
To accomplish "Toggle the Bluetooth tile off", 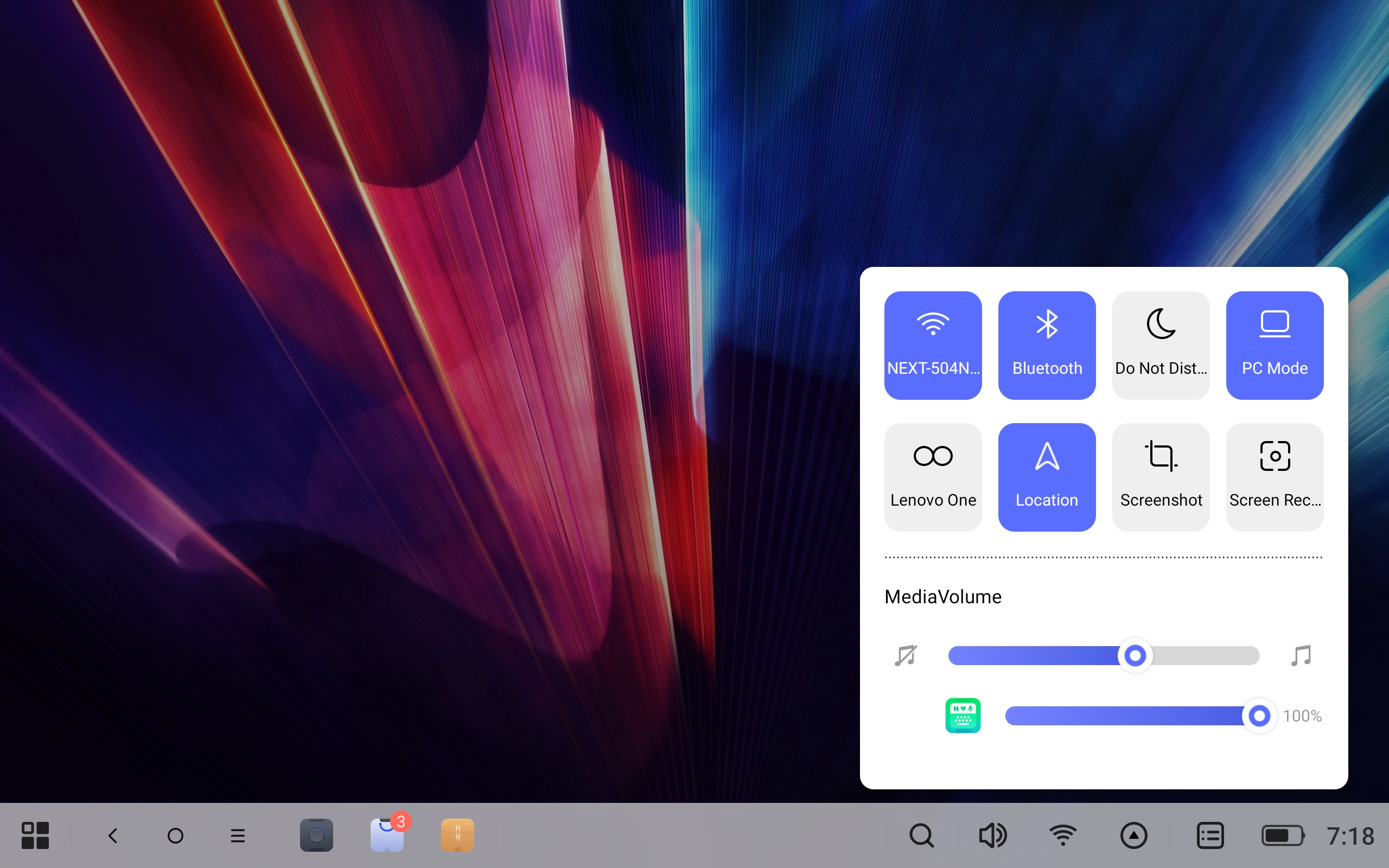I will [1047, 345].
